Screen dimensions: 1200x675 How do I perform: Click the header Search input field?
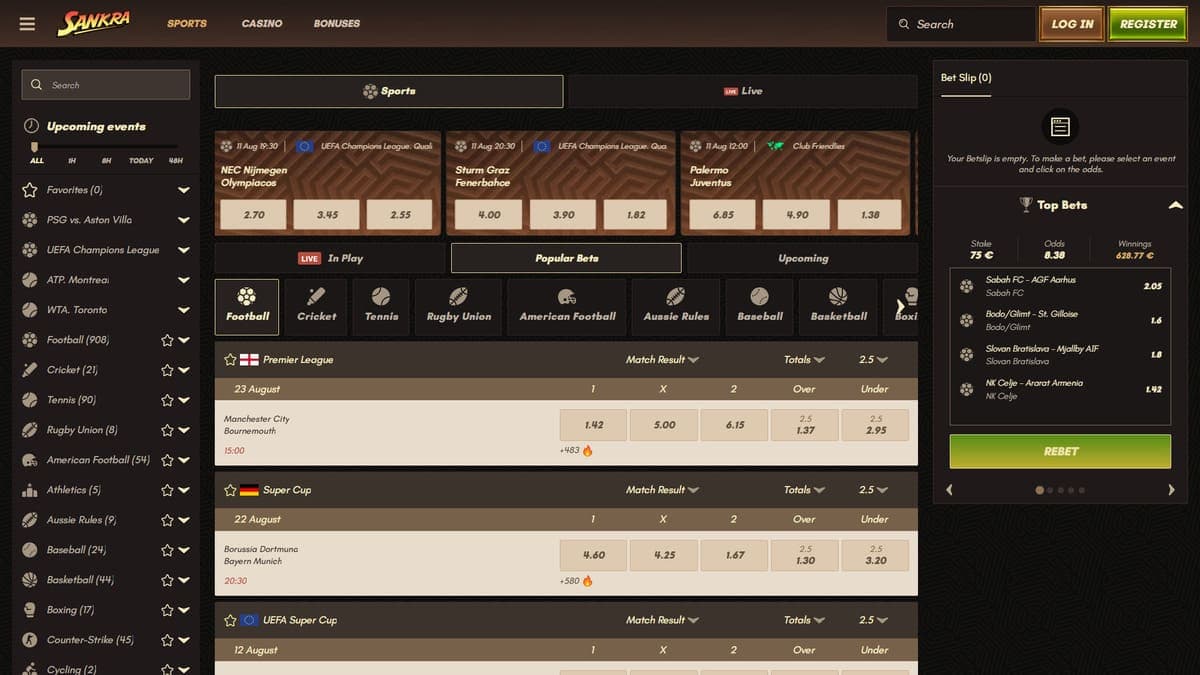click(x=961, y=24)
